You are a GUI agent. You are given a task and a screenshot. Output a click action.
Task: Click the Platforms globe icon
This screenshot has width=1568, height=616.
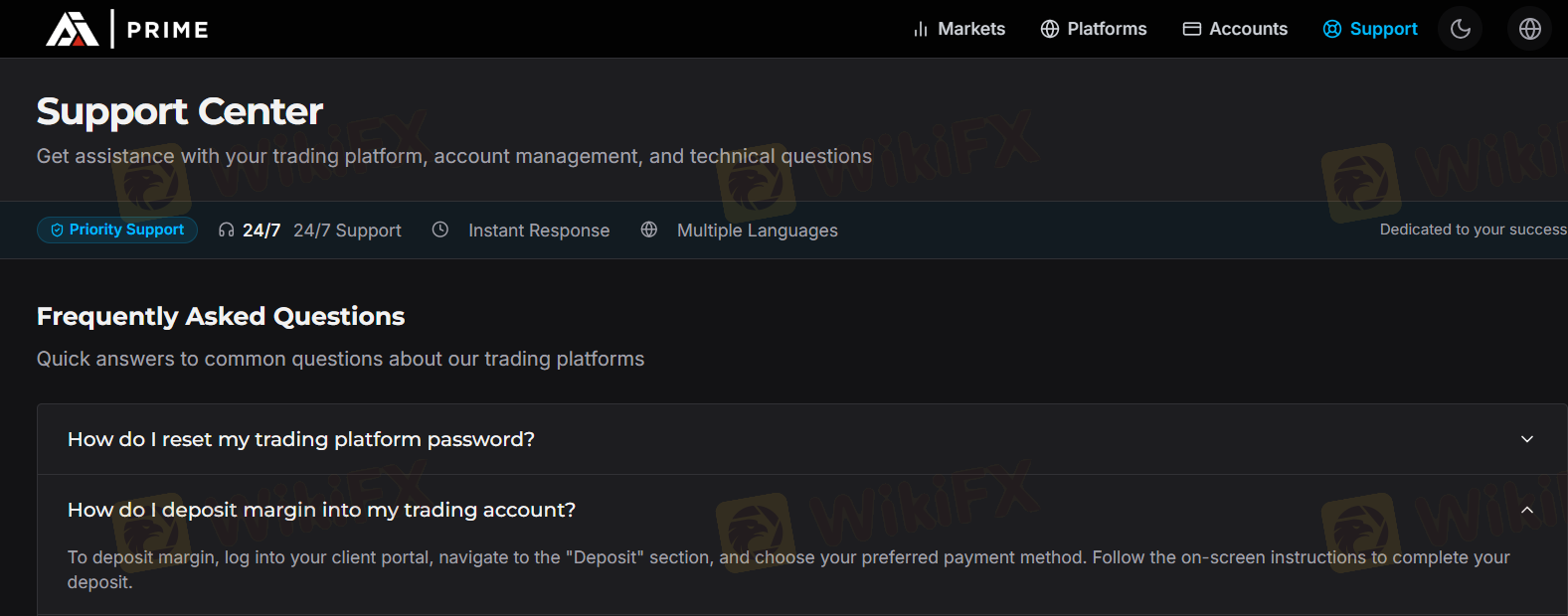(1049, 29)
